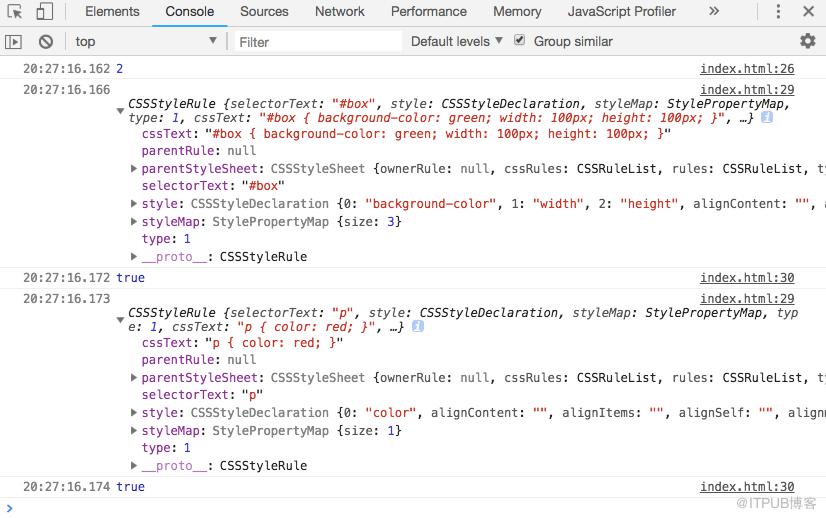Image resolution: width=826 pixels, height=518 pixels.
Task: Open console settings gear icon
Action: [808, 41]
